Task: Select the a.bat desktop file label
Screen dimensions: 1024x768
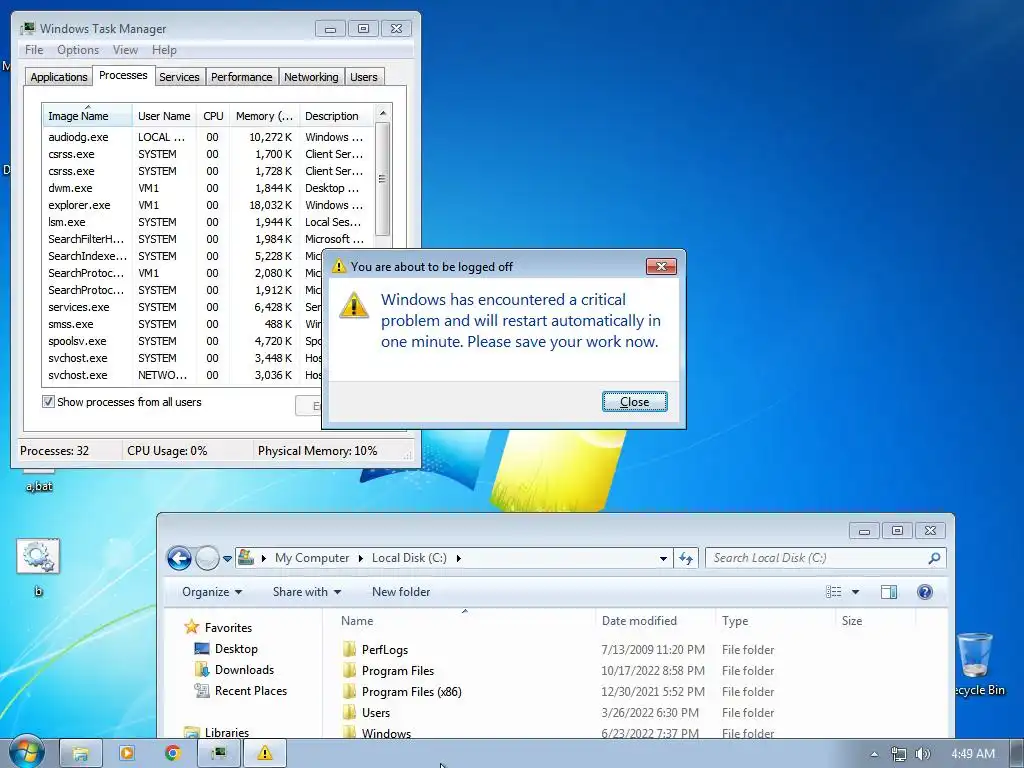Action: point(39,487)
